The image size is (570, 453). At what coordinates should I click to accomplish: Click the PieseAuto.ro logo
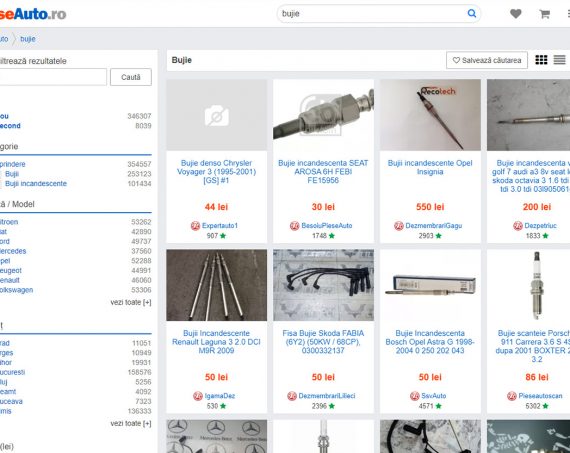click(33, 14)
